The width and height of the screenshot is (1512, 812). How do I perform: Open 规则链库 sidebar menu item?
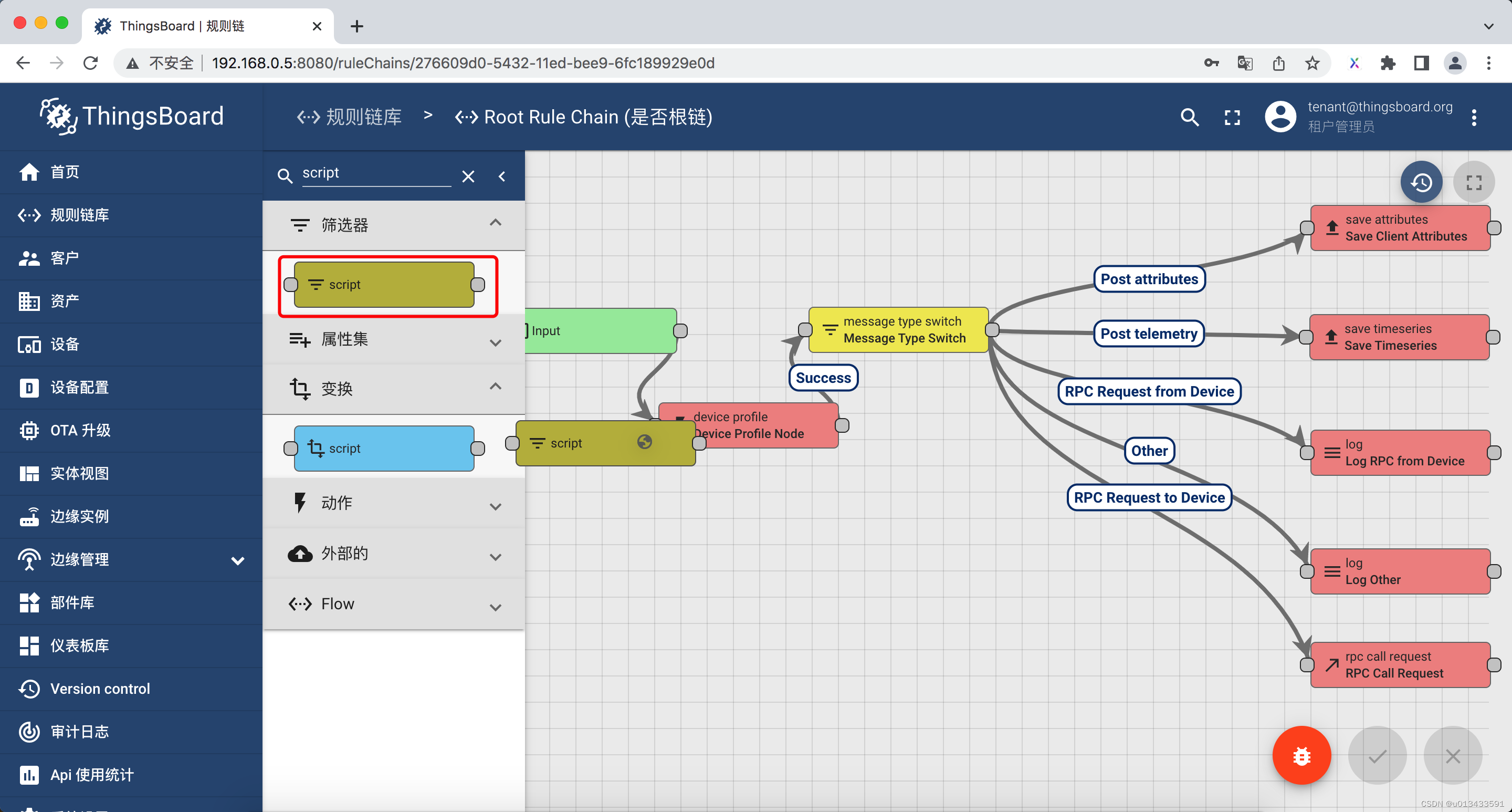pos(131,215)
